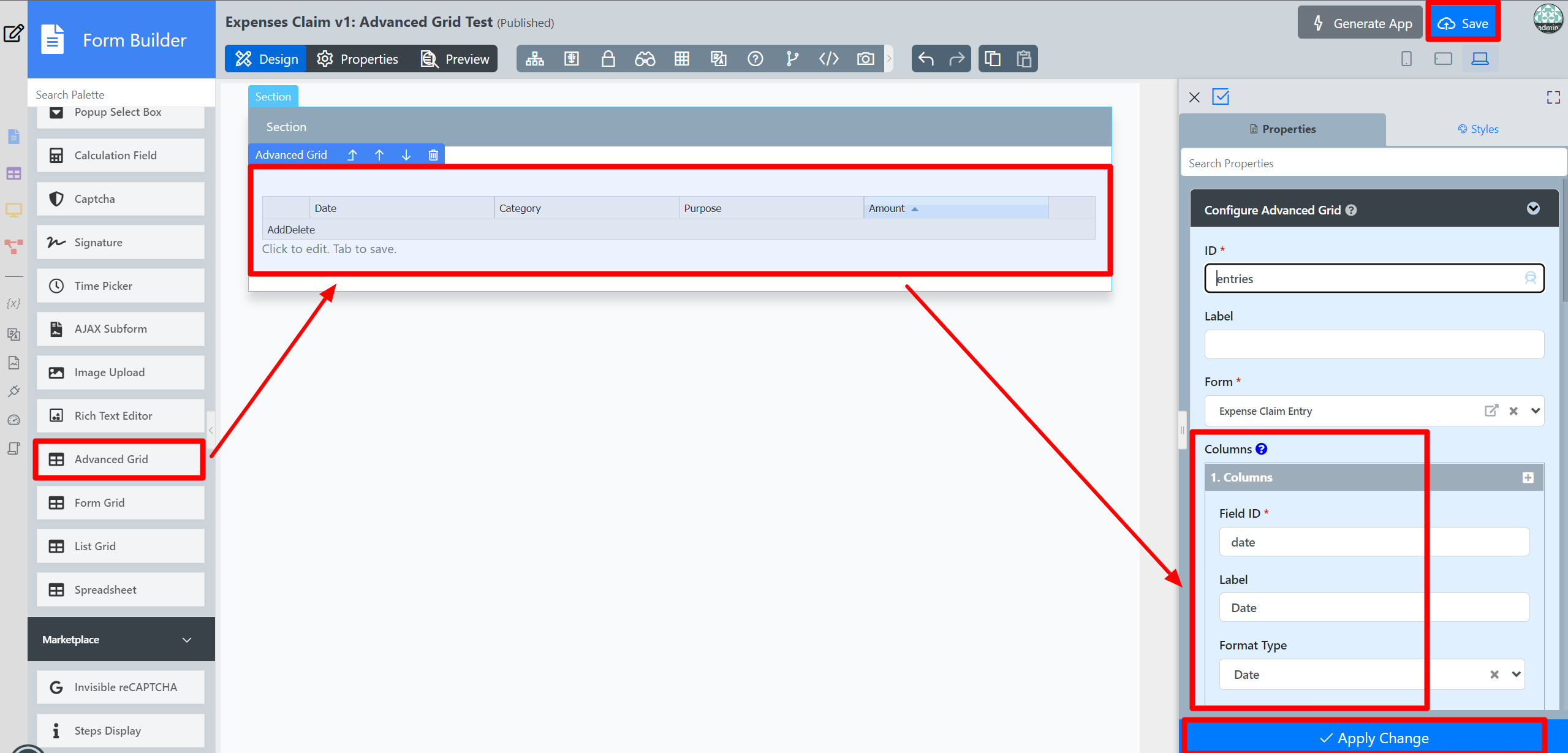Open the Preview tab
Image resolution: width=1568 pixels, height=753 pixels.
coord(455,59)
